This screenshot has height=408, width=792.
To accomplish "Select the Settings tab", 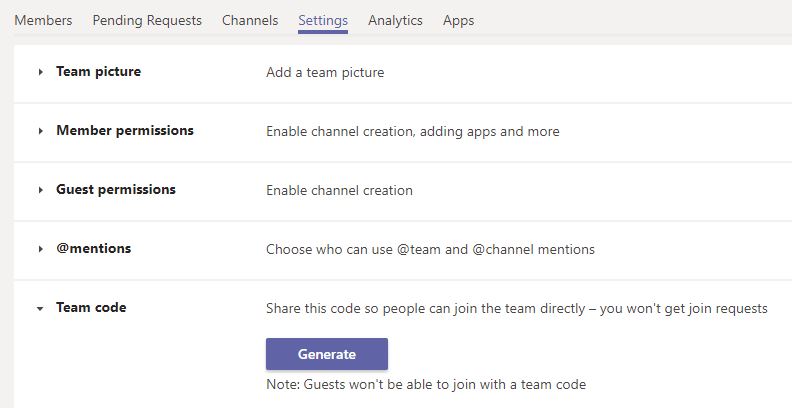I will [323, 21].
